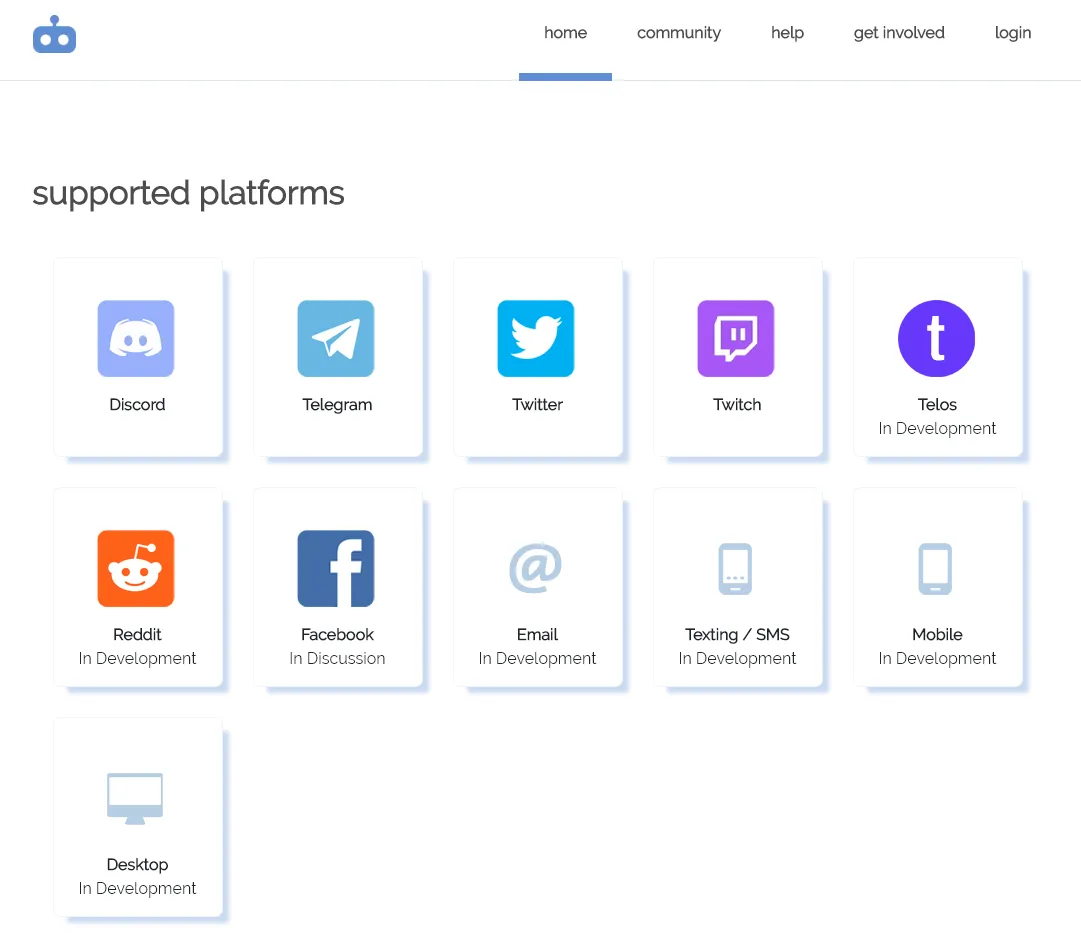
Task: Navigate to get involved
Action: 899,32
